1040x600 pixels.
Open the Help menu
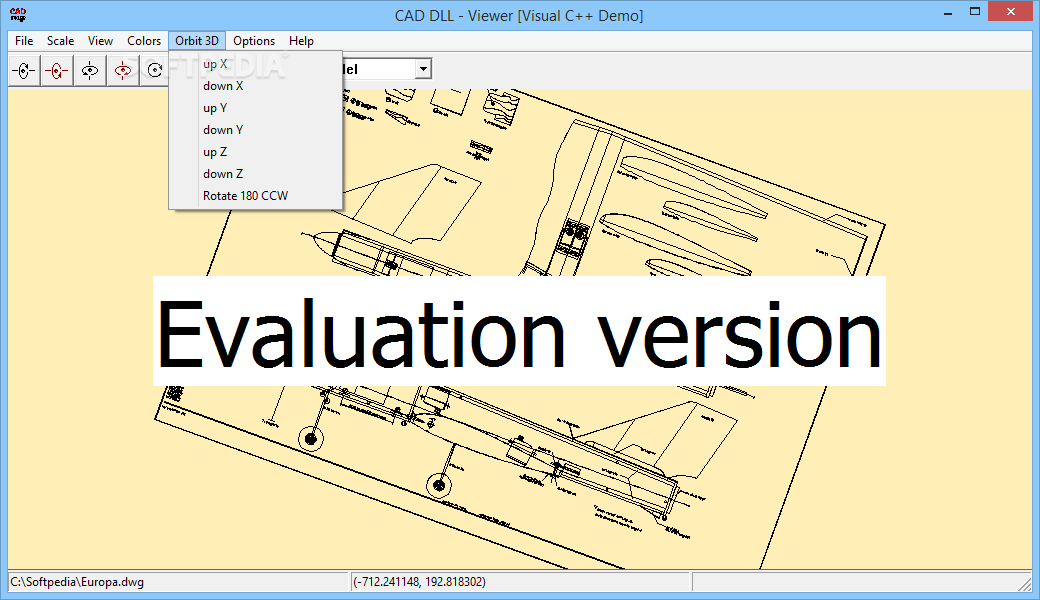click(301, 40)
